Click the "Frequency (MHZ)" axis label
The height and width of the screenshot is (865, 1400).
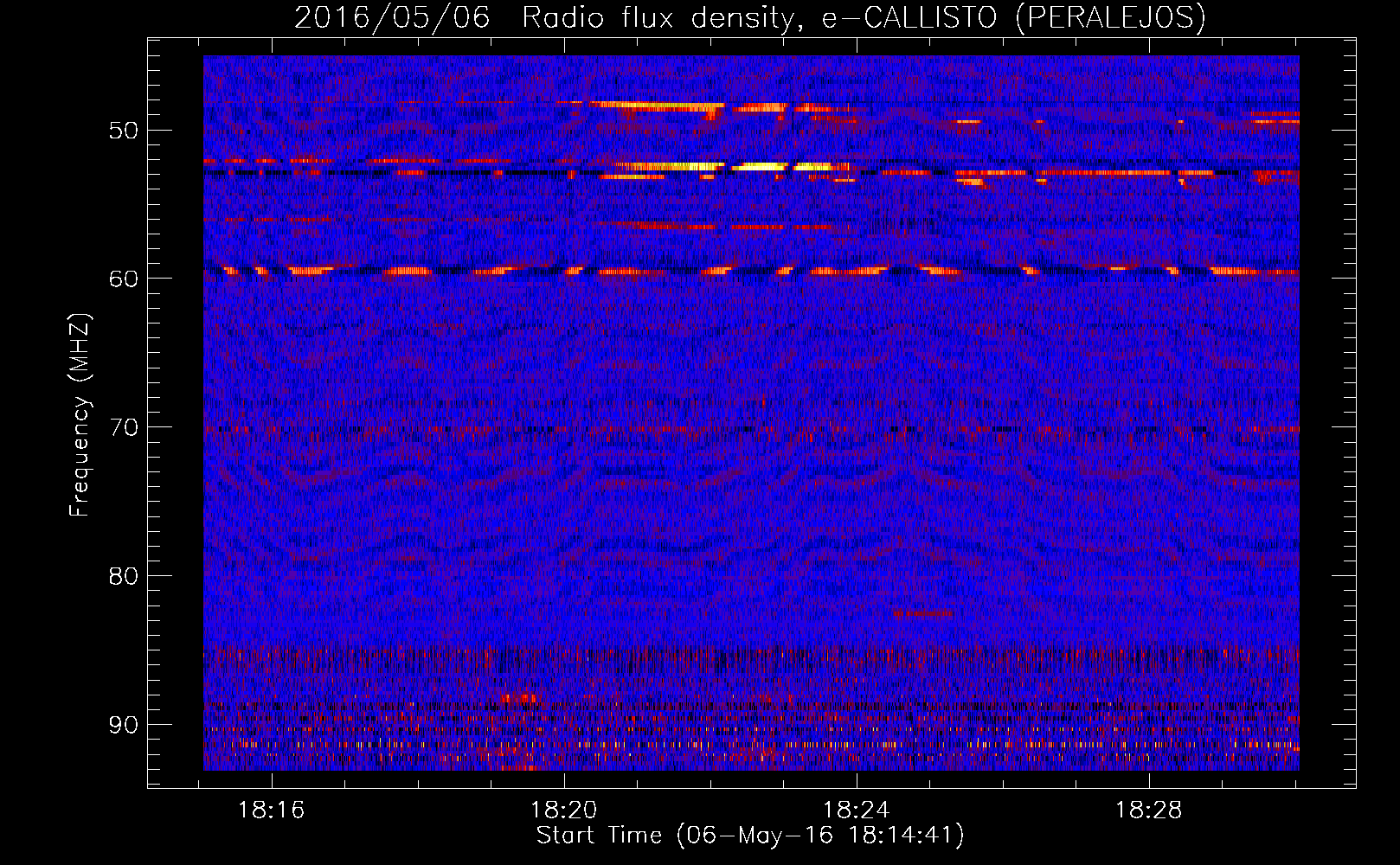click(80, 415)
